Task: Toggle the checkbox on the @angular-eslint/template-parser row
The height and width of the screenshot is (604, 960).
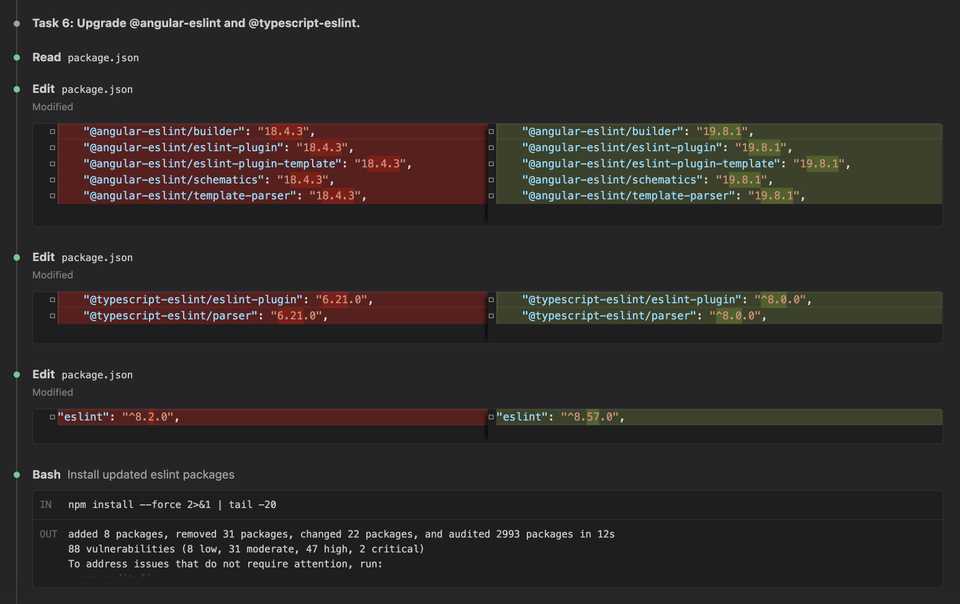Action: click(52, 195)
